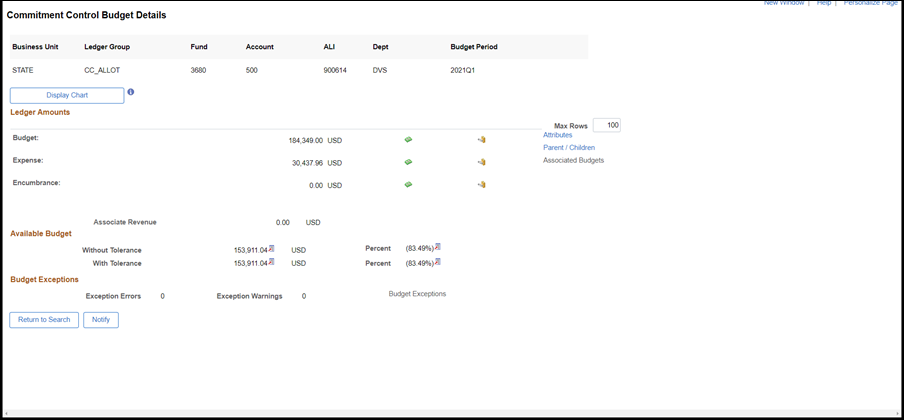Screen dimensions: 904x420
Task: Click the green money icon for Encumbrance
Action: tap(408, 184)
